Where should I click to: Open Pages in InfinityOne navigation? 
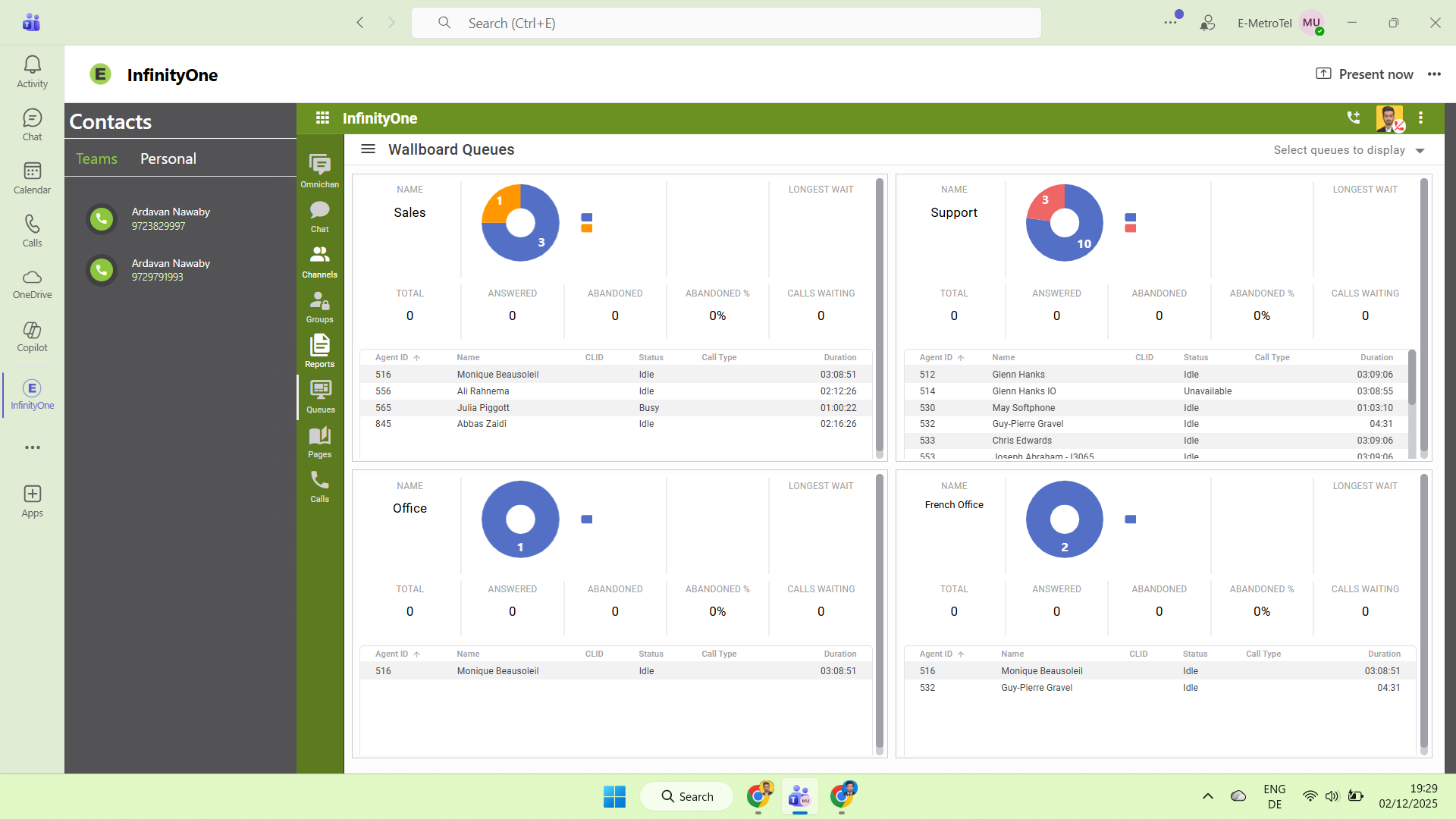coord(320,442)
